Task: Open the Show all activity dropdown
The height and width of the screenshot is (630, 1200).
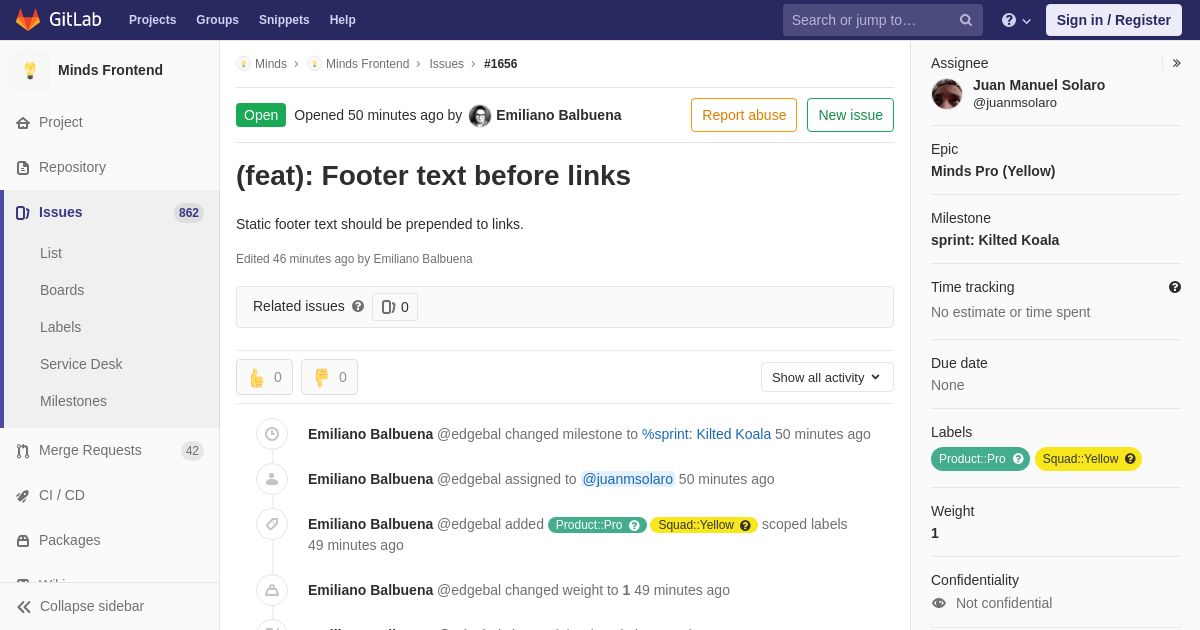Action: click(827, 377)
